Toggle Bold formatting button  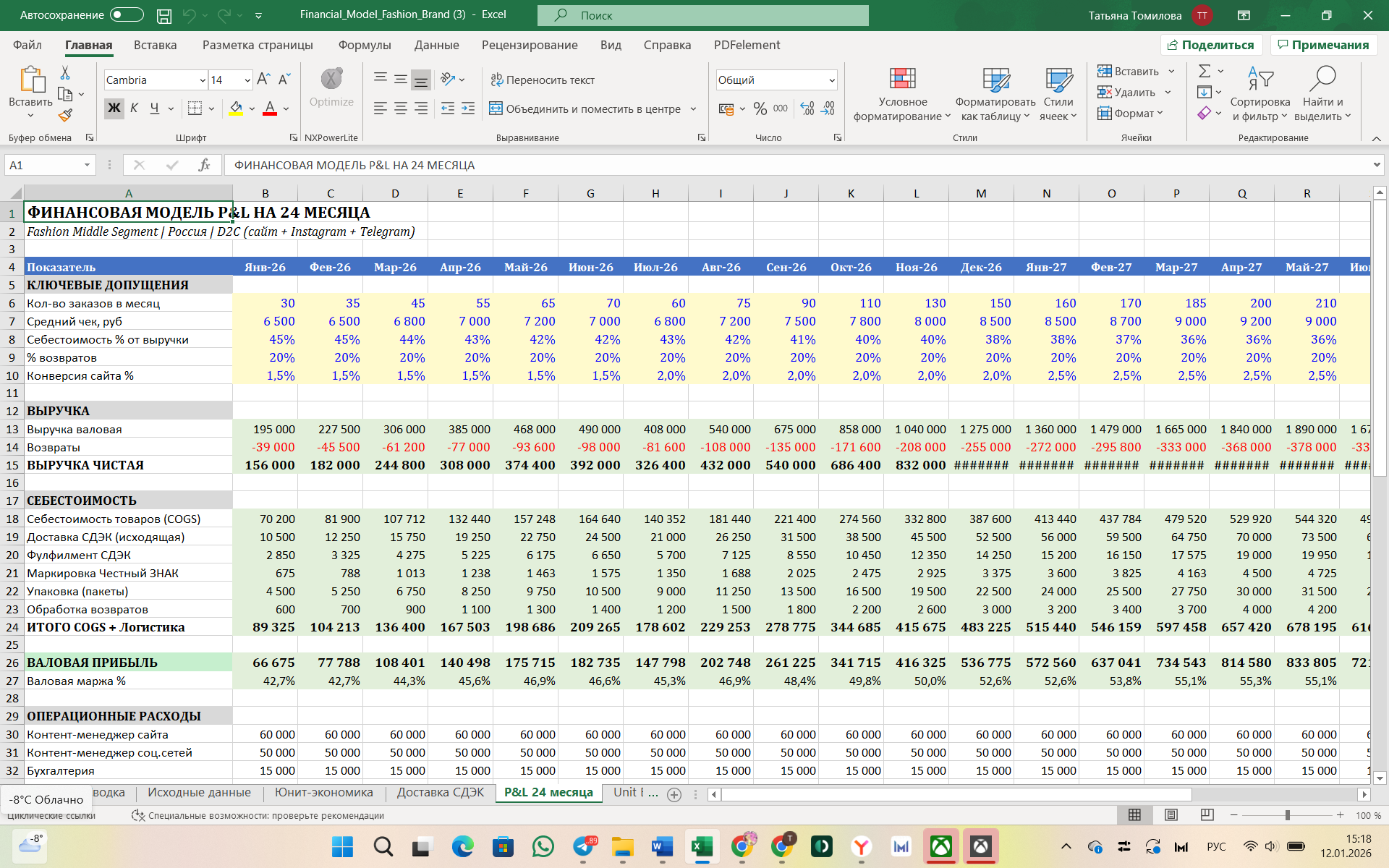point(114,109)
